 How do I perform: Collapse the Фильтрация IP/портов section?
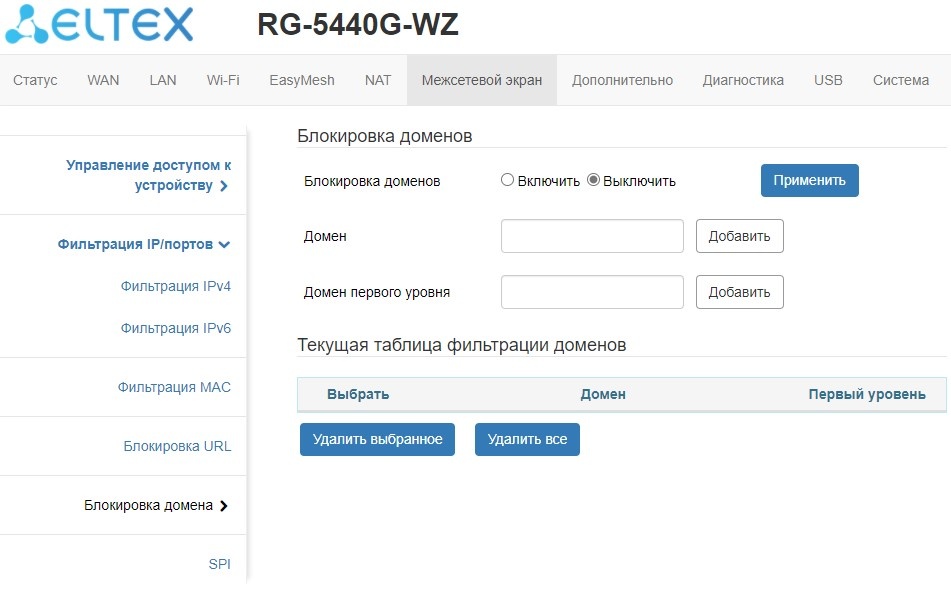tap(144, 244)
